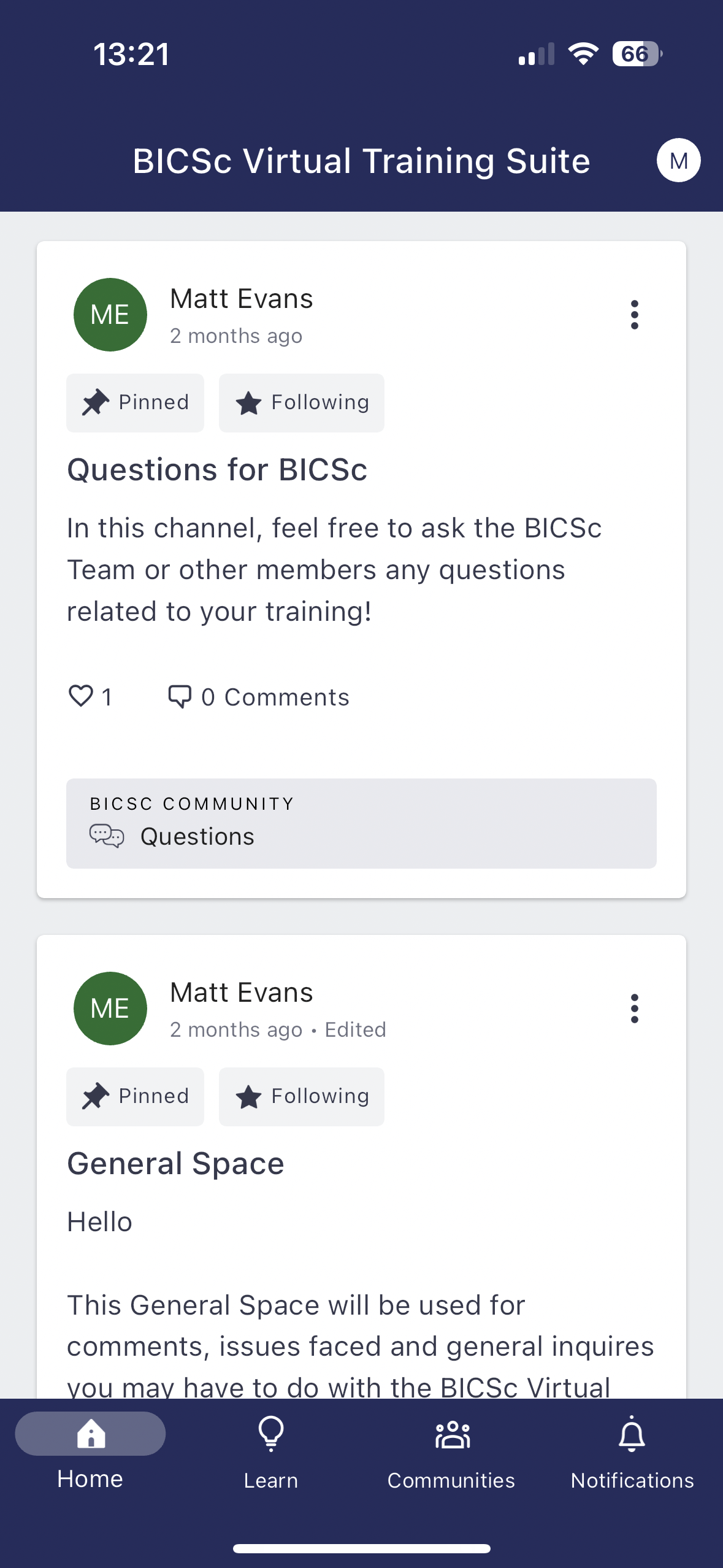Toggle Following on General Space post
This screenshot has width=723, height=1568.
coord(302,1097)
